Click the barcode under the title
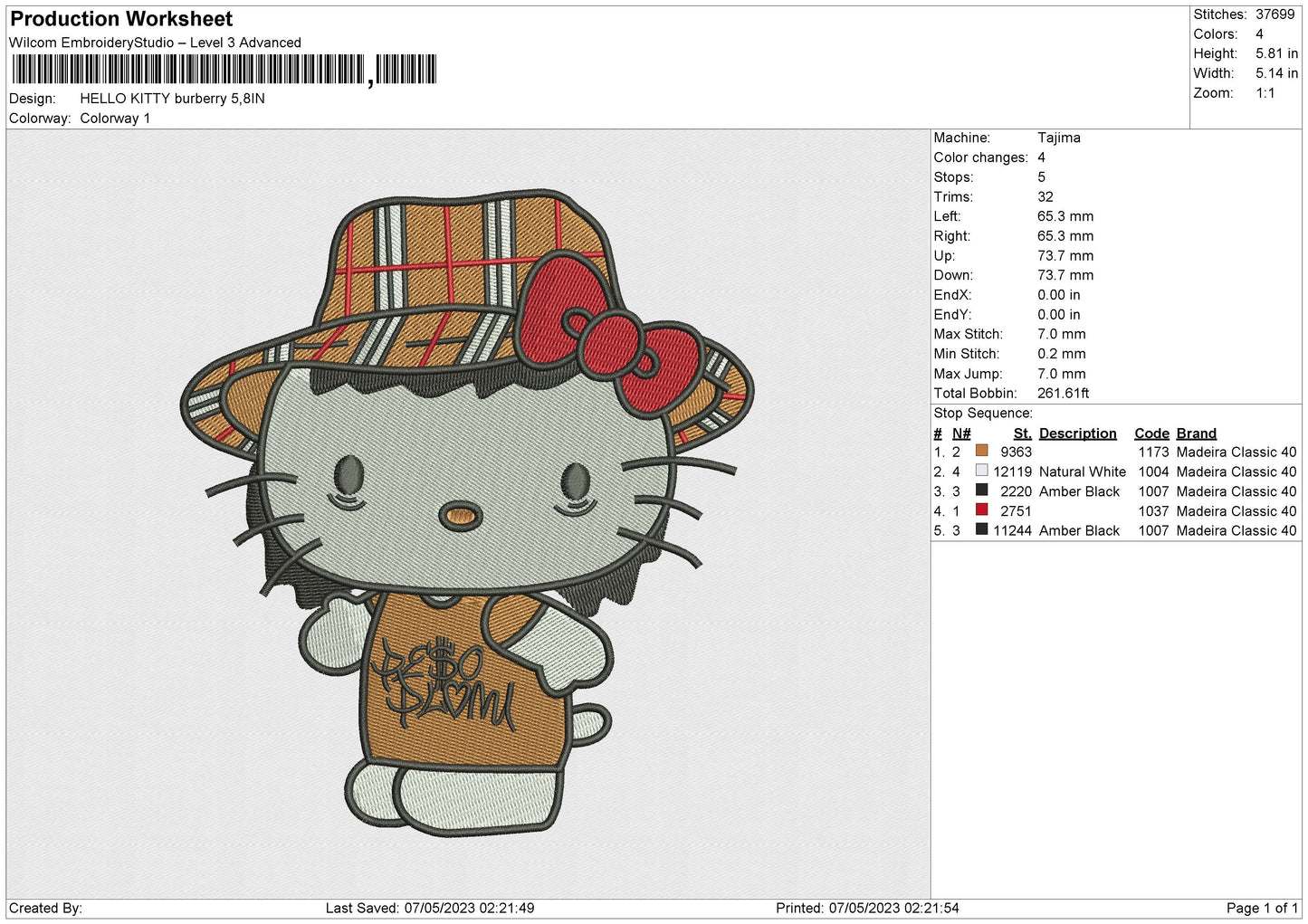 pyautogui.click(x=224, y=70)
